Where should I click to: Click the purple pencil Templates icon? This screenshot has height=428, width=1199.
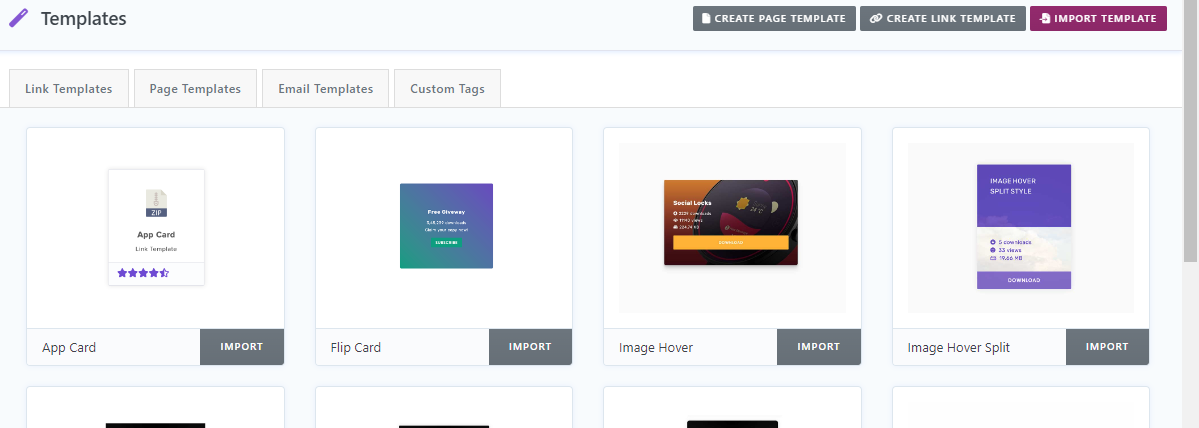click(18, 18)
